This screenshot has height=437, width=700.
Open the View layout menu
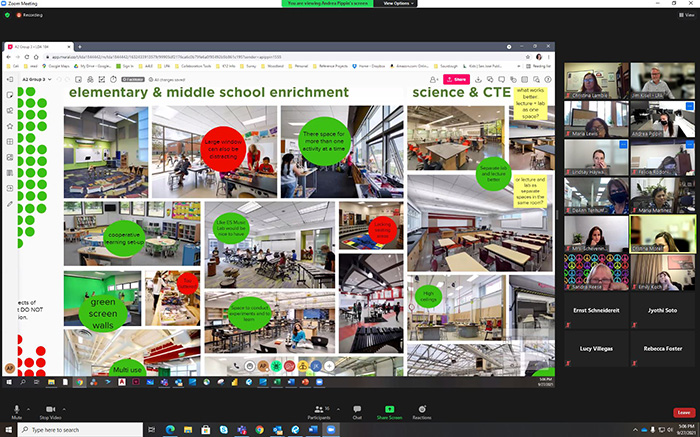coord(687,15)
